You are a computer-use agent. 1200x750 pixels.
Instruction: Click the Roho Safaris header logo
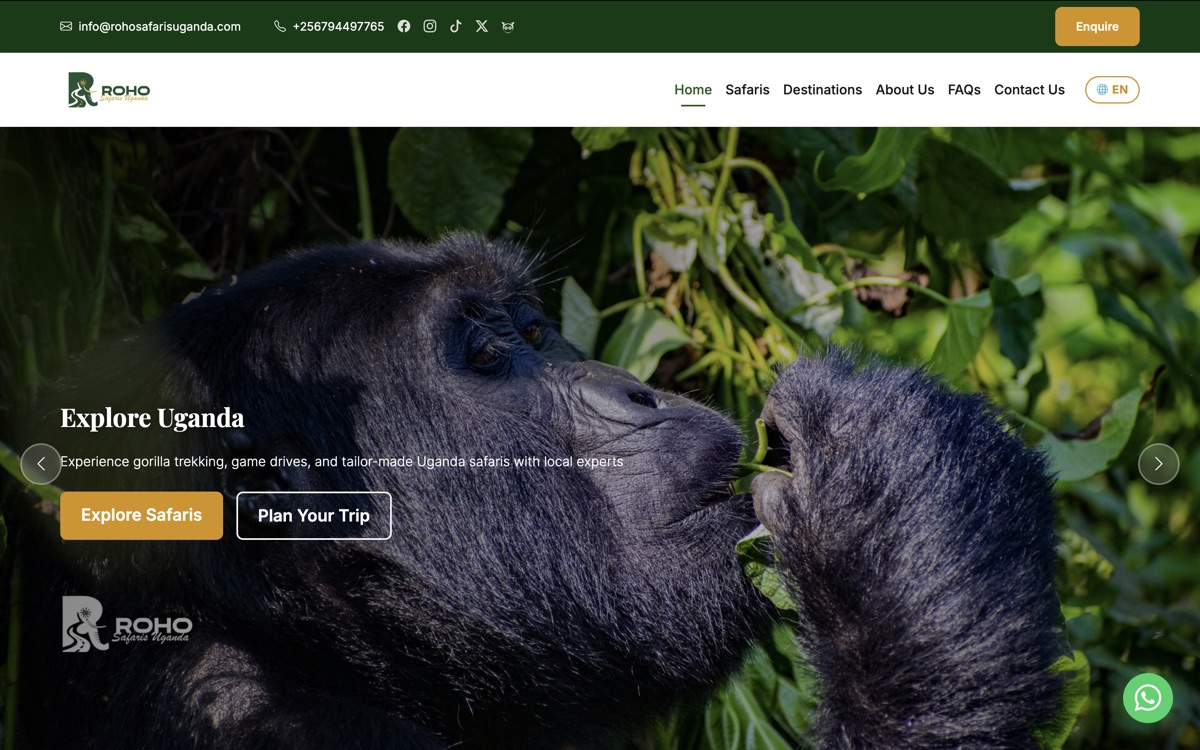[x=109, y=89]
